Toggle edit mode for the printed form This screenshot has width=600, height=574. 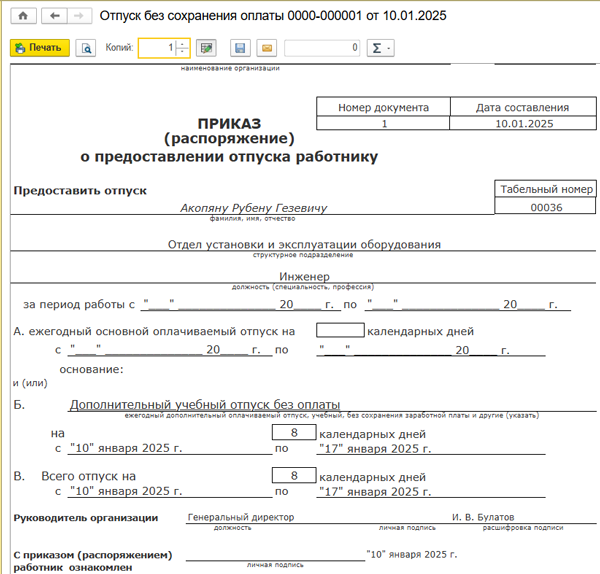[x=206, y=48]
